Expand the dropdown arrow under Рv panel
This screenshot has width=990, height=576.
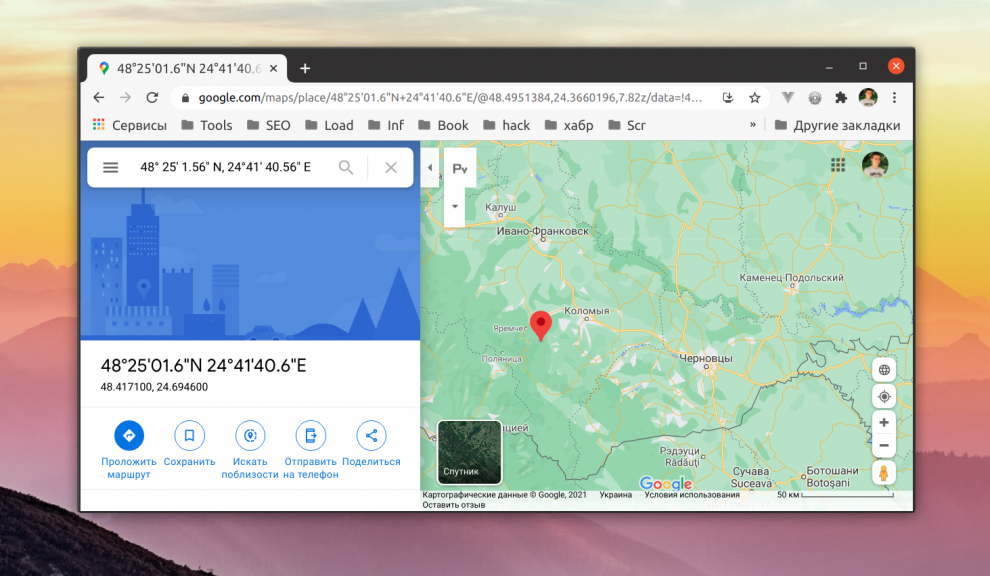click(455, 207)
